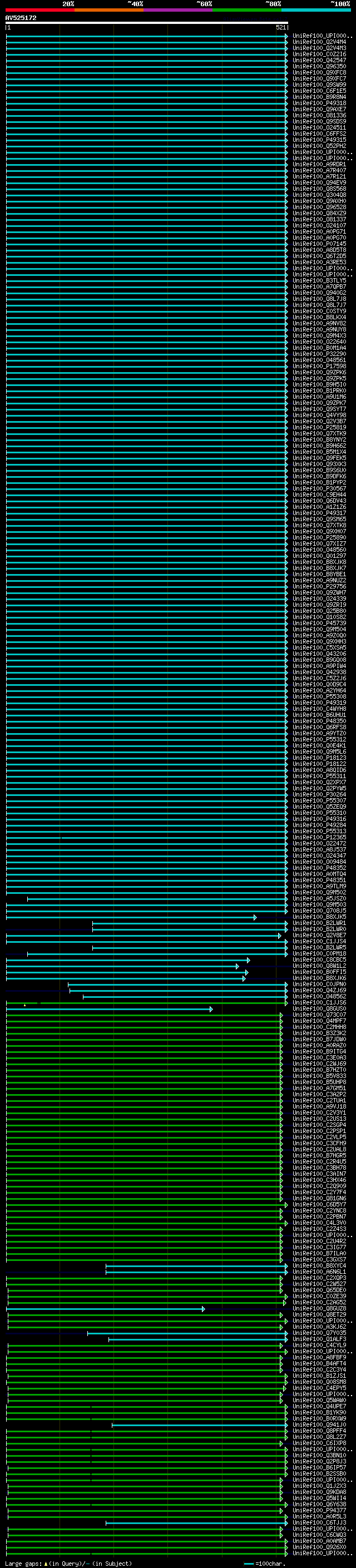Select label UniRef100_O81336
Screen dimensions: 356x1568
tap(319, 115)
